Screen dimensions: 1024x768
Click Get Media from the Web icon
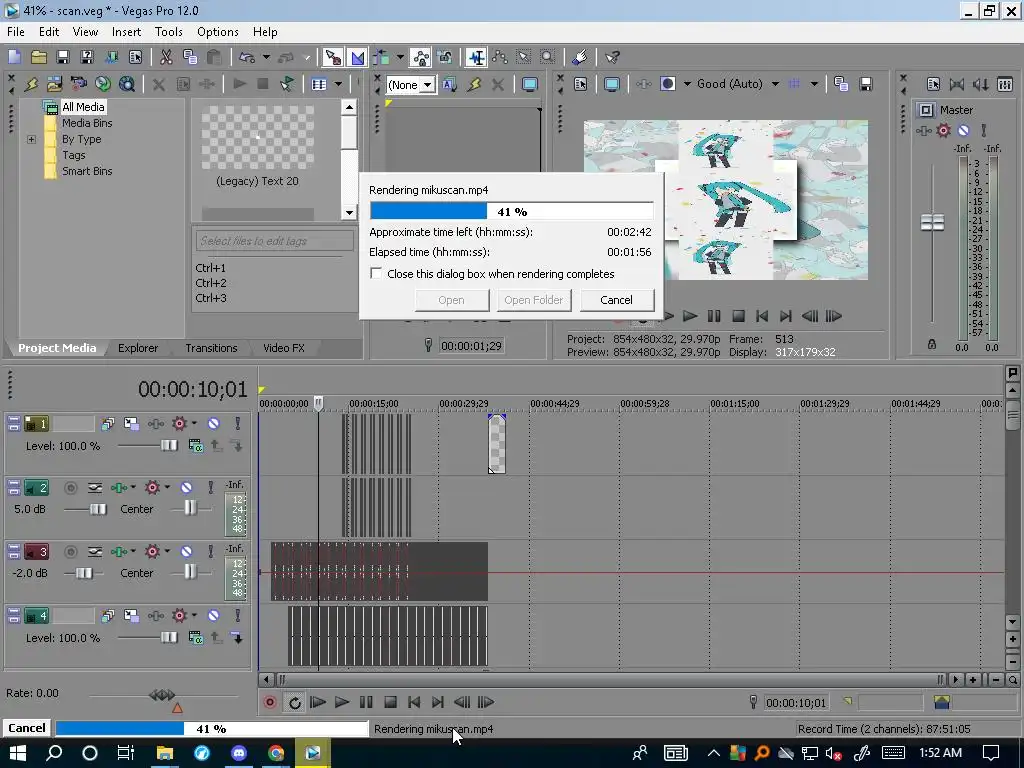tap(127, 84)
